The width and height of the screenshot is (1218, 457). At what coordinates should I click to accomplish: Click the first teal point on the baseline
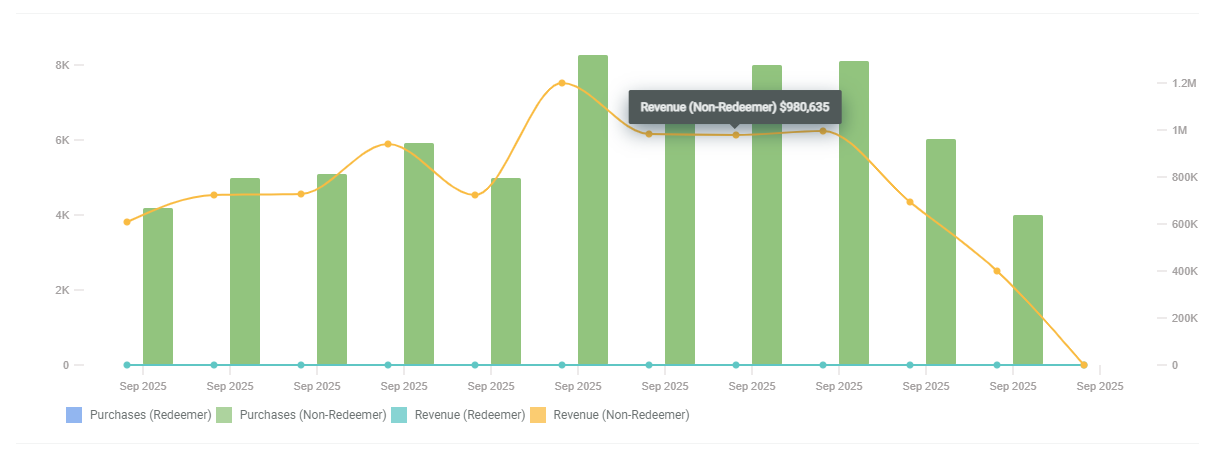click(x=127, y=365)
